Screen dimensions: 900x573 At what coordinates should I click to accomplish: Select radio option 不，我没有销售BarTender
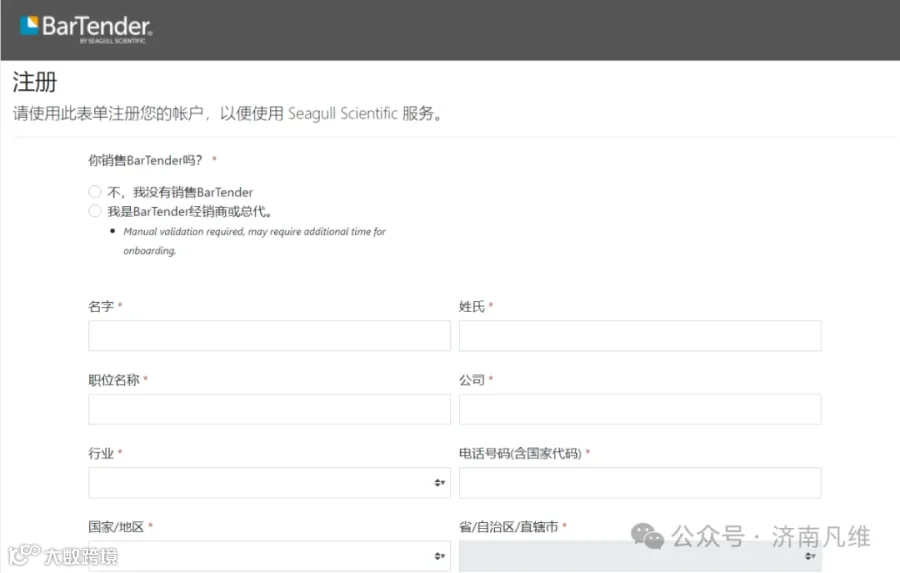pyautogui.click(x=95, y=192)
